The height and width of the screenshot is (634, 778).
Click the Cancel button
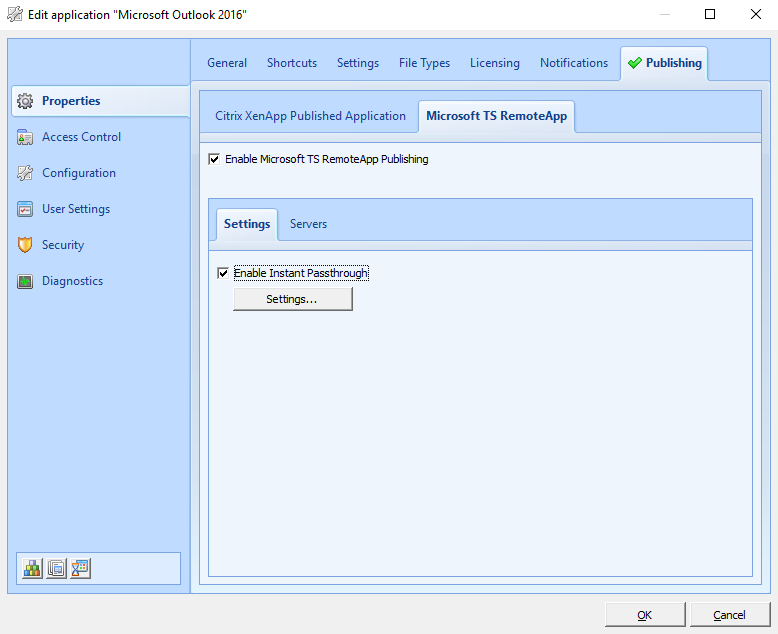tap(729, 615)
